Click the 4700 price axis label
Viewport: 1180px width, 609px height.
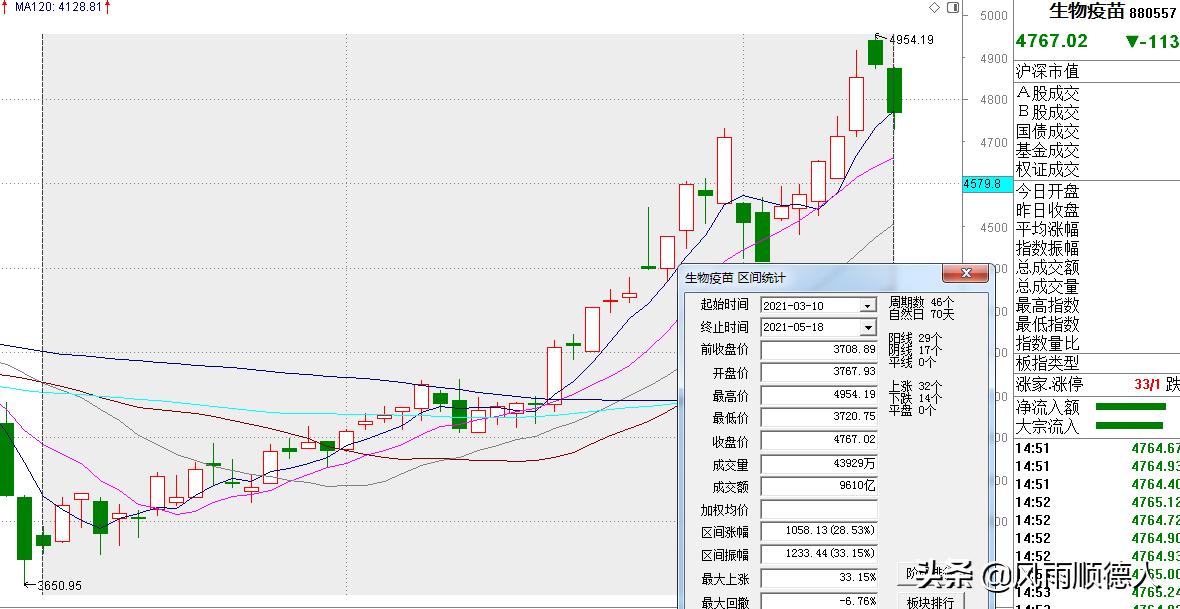993,142
